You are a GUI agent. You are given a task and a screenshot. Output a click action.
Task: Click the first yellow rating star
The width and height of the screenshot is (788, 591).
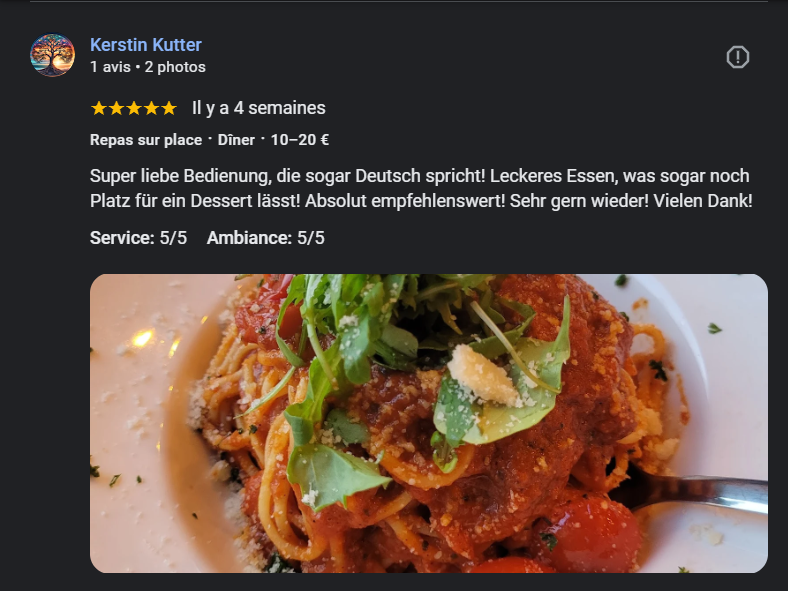[98, 108]
